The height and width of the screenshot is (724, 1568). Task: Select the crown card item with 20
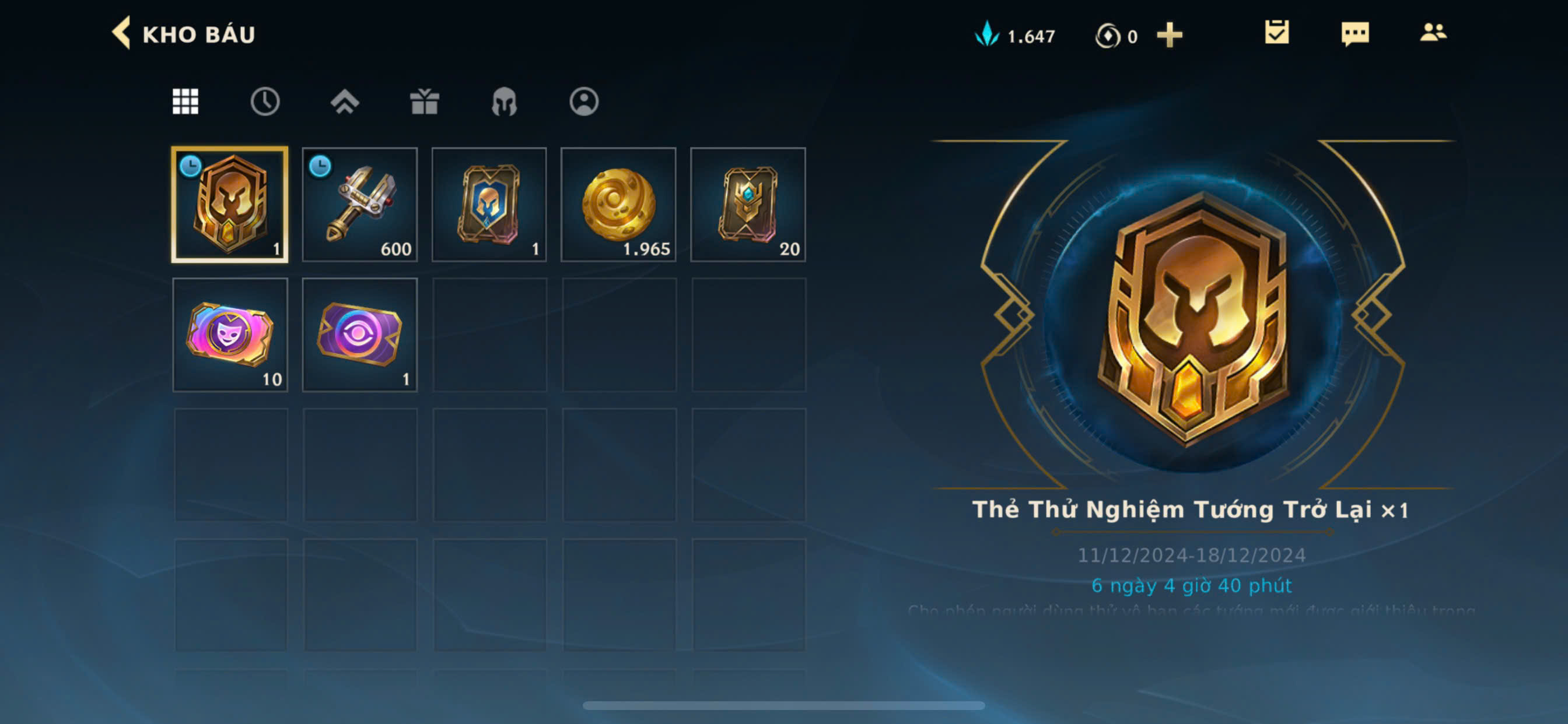(x=748, y=205)
